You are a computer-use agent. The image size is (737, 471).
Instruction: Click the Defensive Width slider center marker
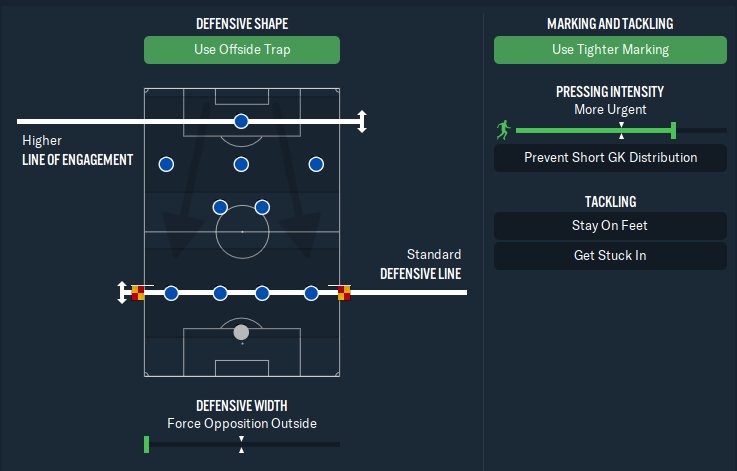pos(241,444)
